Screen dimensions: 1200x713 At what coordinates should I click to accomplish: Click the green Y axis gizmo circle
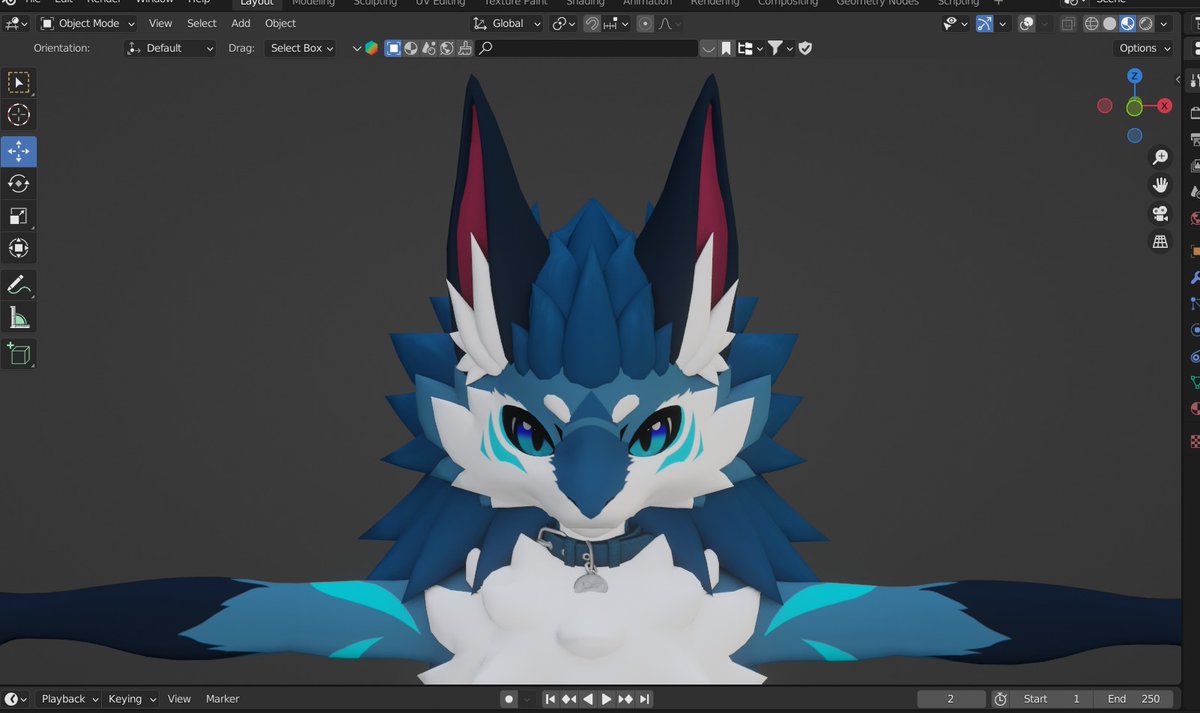[1134, 106]
